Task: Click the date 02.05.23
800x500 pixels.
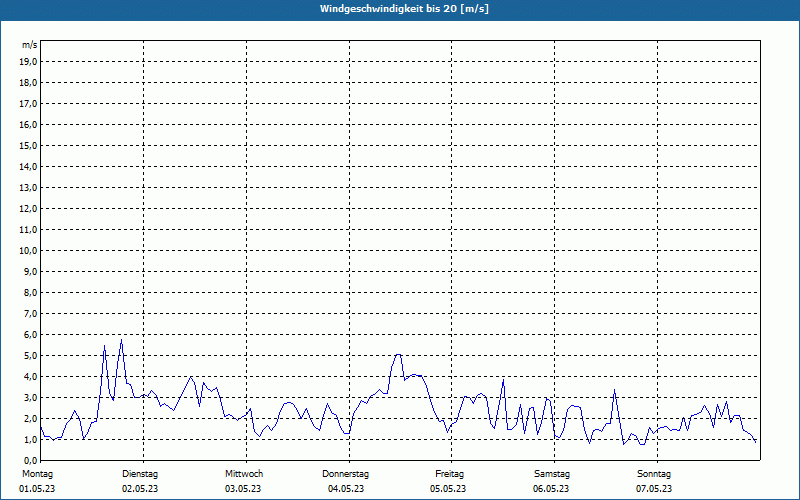Action: pos(140,489)
